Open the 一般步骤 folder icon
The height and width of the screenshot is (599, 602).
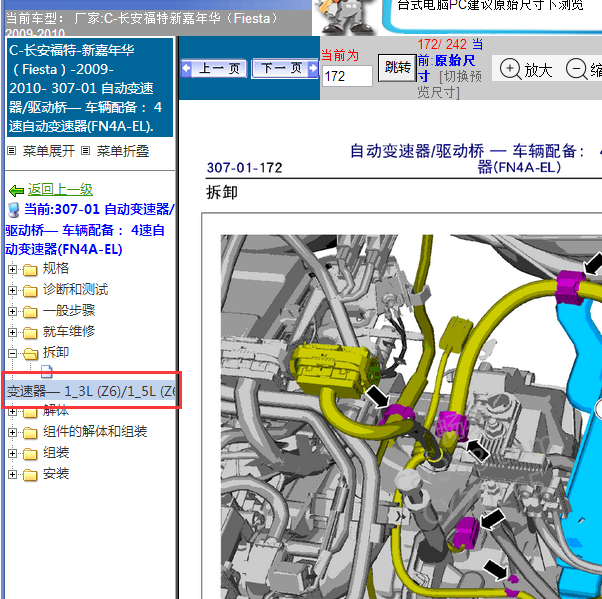30,312
